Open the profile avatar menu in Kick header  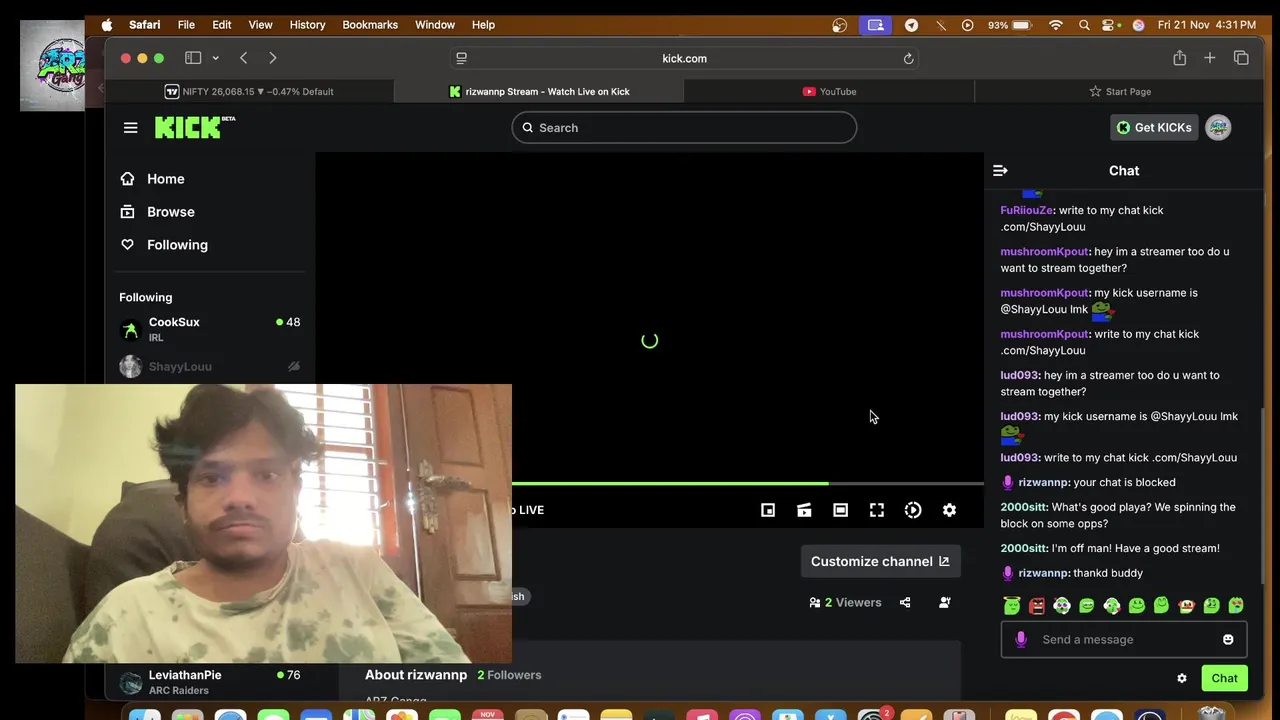[x=1218, y=127]
